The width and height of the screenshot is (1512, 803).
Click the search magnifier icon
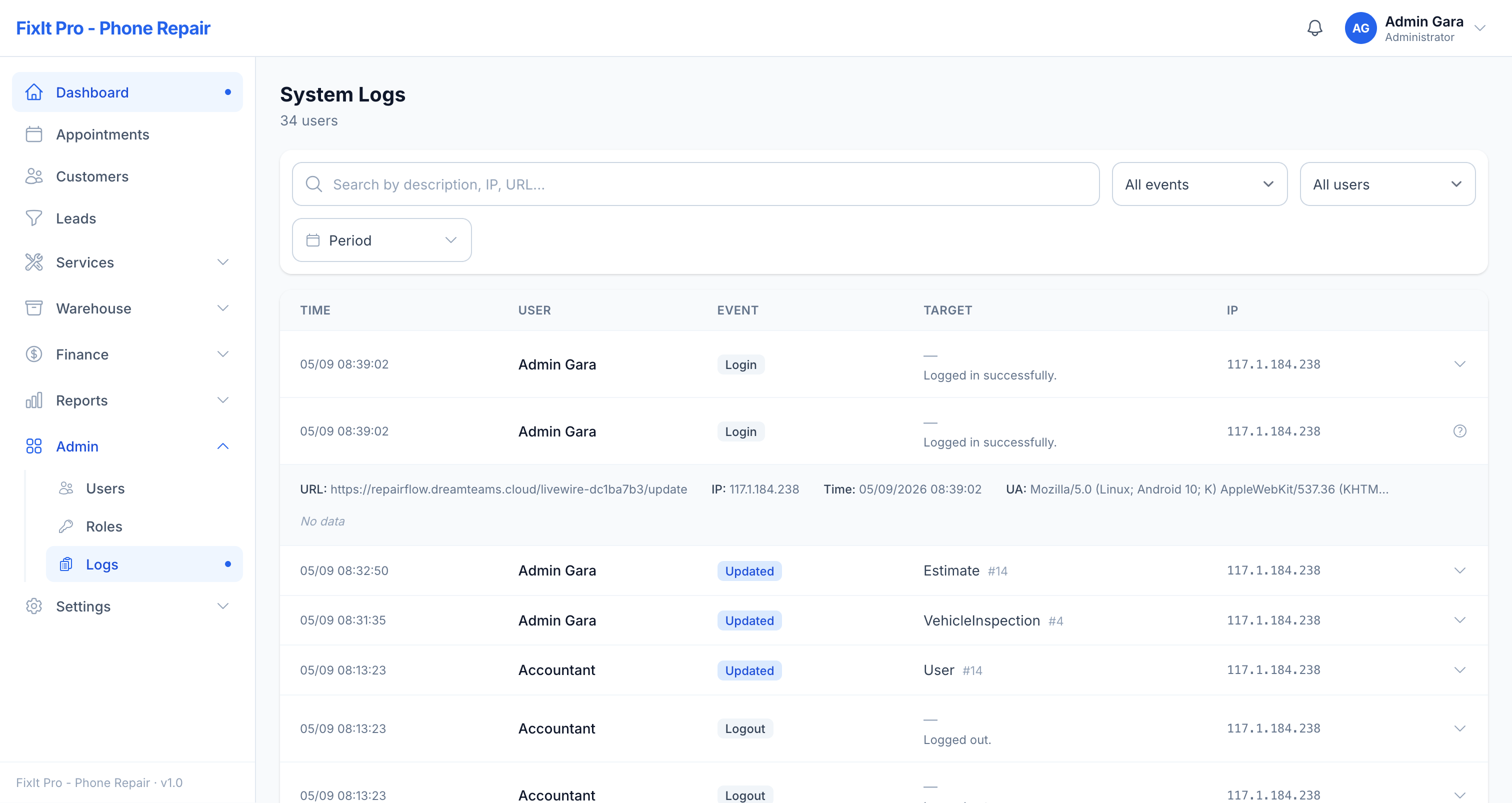pos(314,184)
